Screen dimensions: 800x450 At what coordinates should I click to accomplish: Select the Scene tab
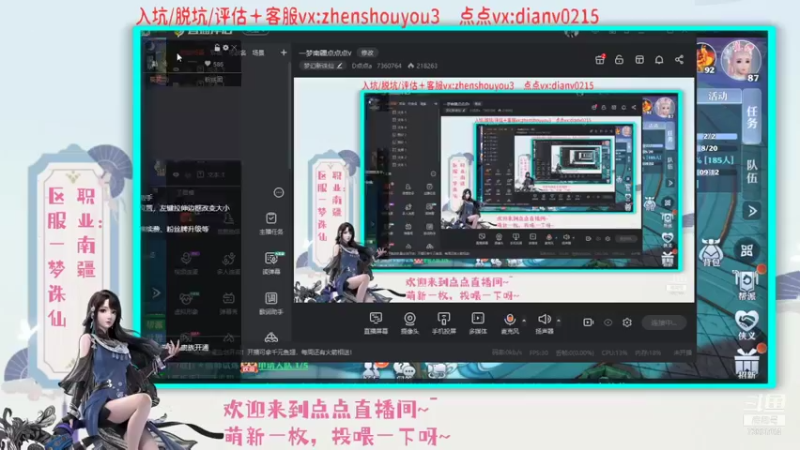tap(258, 53)
